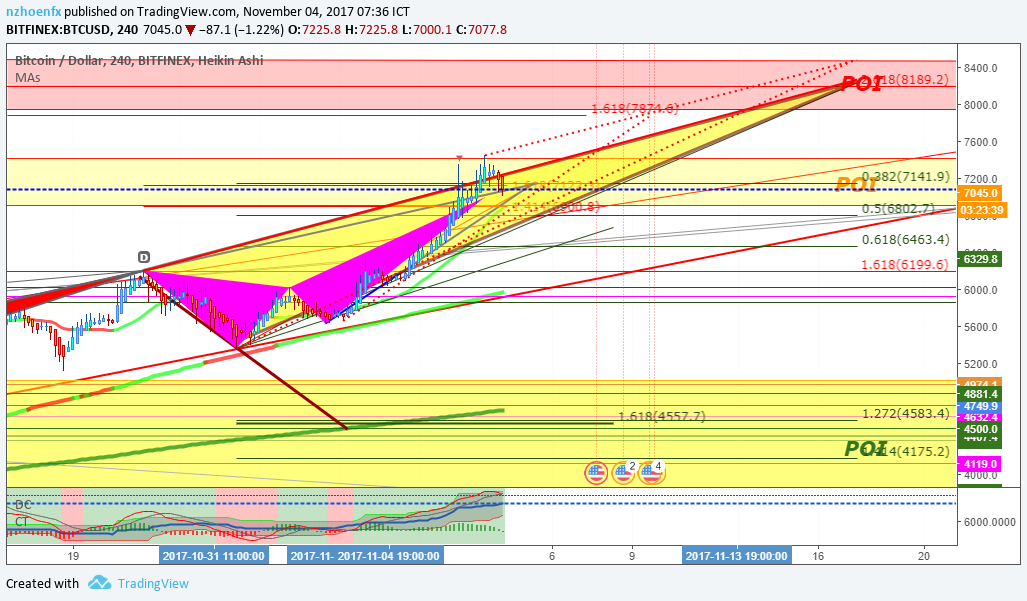Click the 19 tick on the time axis

[x=73, y=556]
